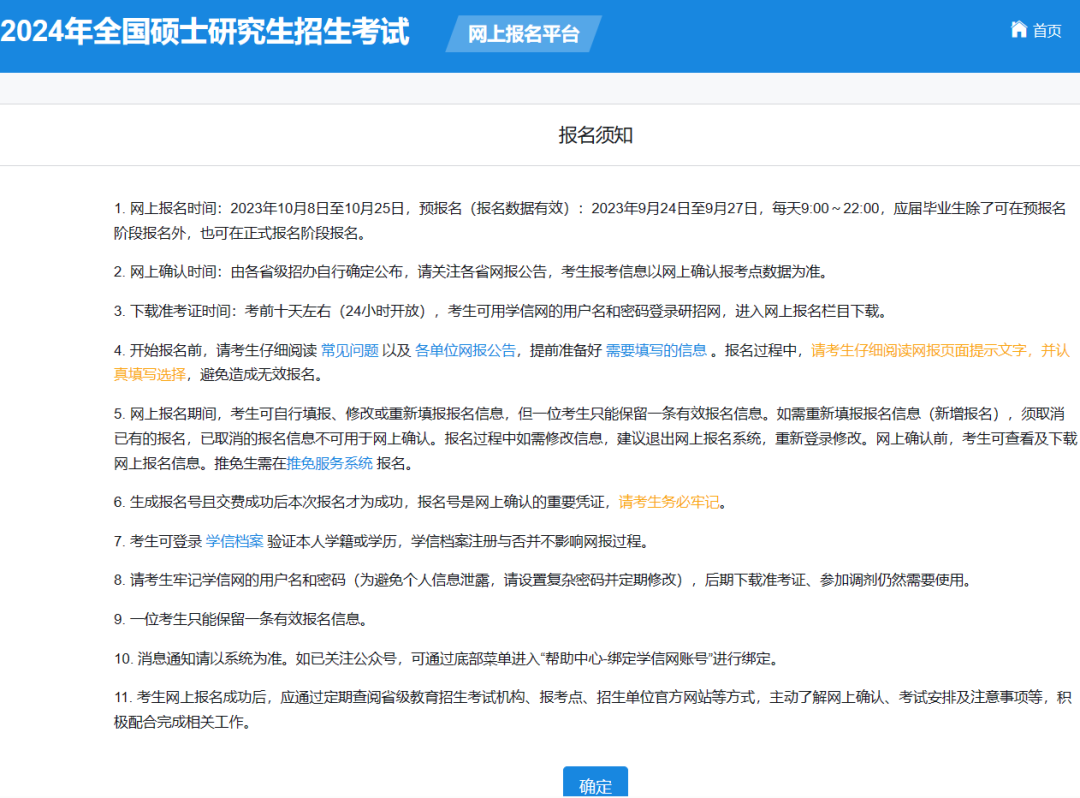Open the 常见问题 link

pos(350,350)
